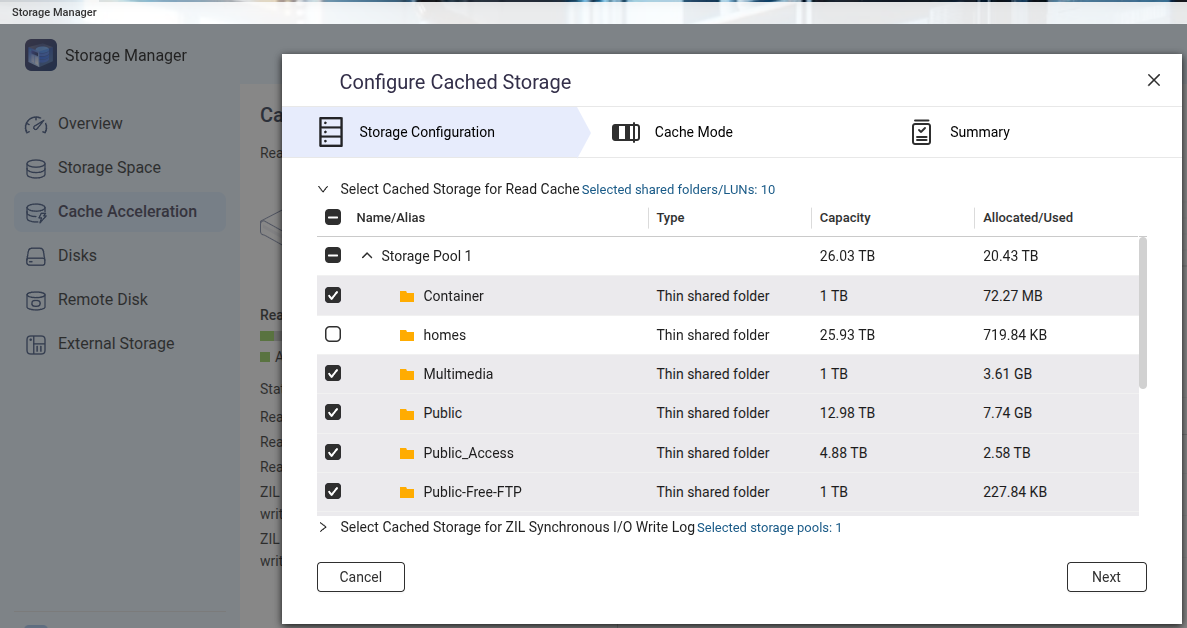
Task: Go to Cache Acceleration in sidebar
Action: (126, 212)
